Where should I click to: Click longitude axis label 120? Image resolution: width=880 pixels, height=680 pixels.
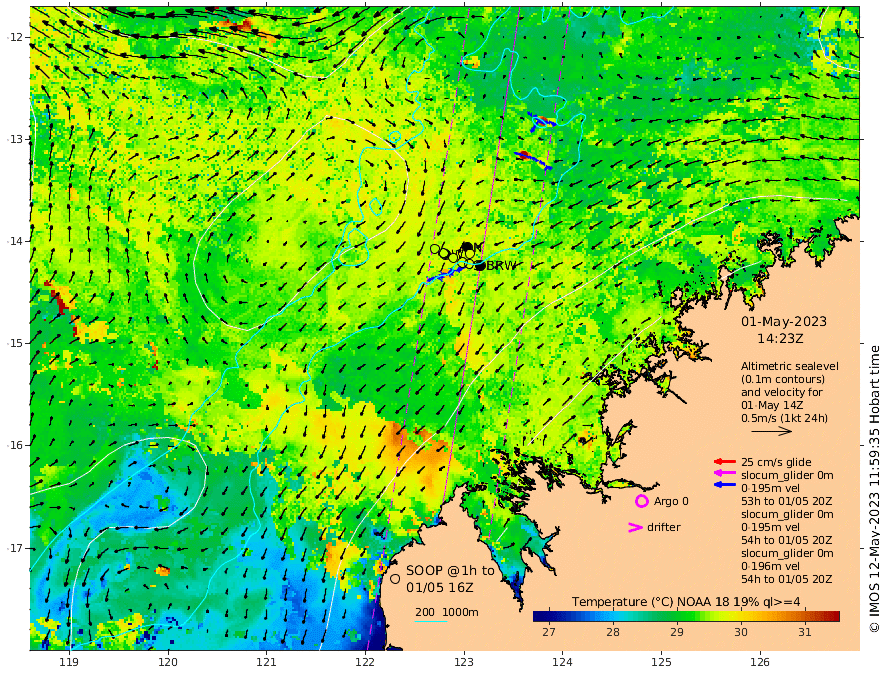(x=168, y=663)
